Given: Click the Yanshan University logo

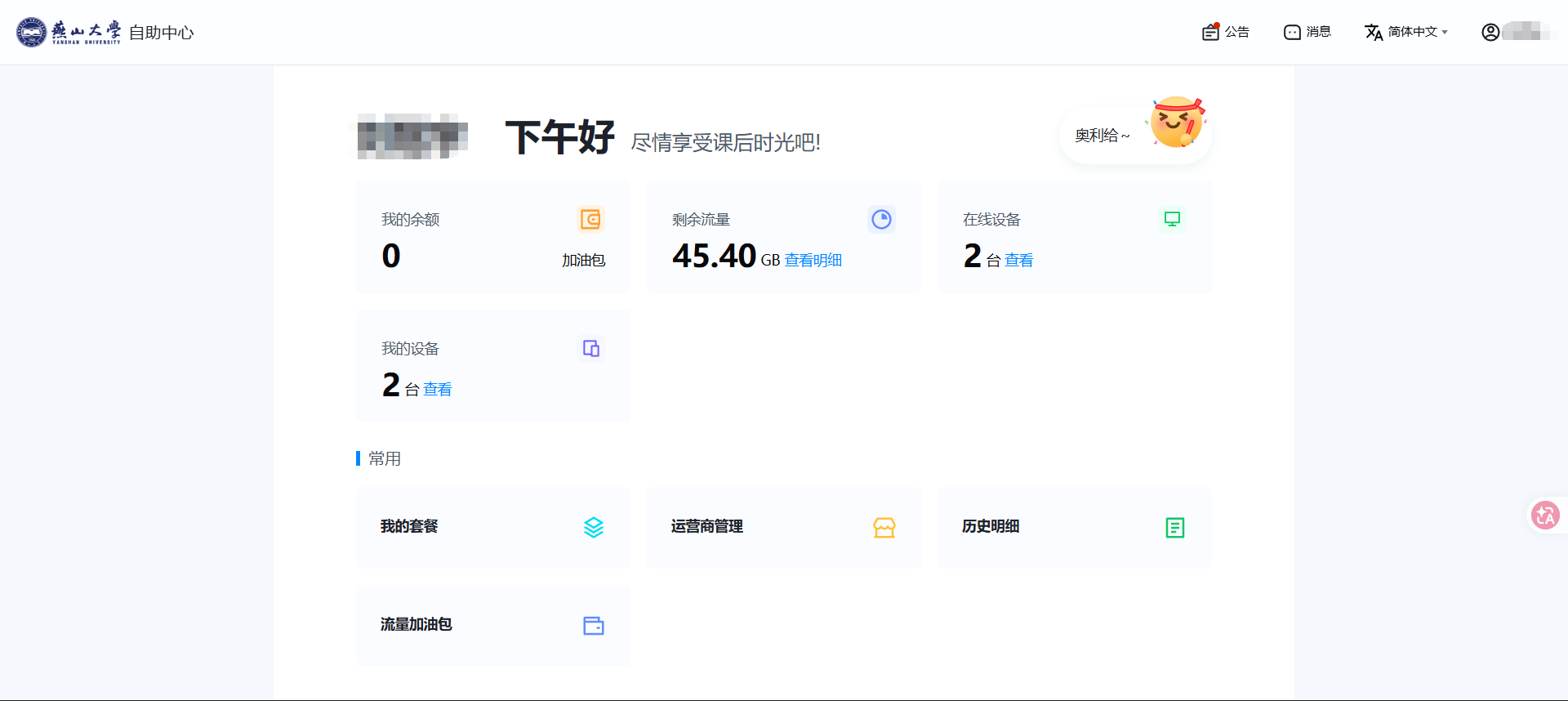Looking at the screenshot, I should point(69,32).
